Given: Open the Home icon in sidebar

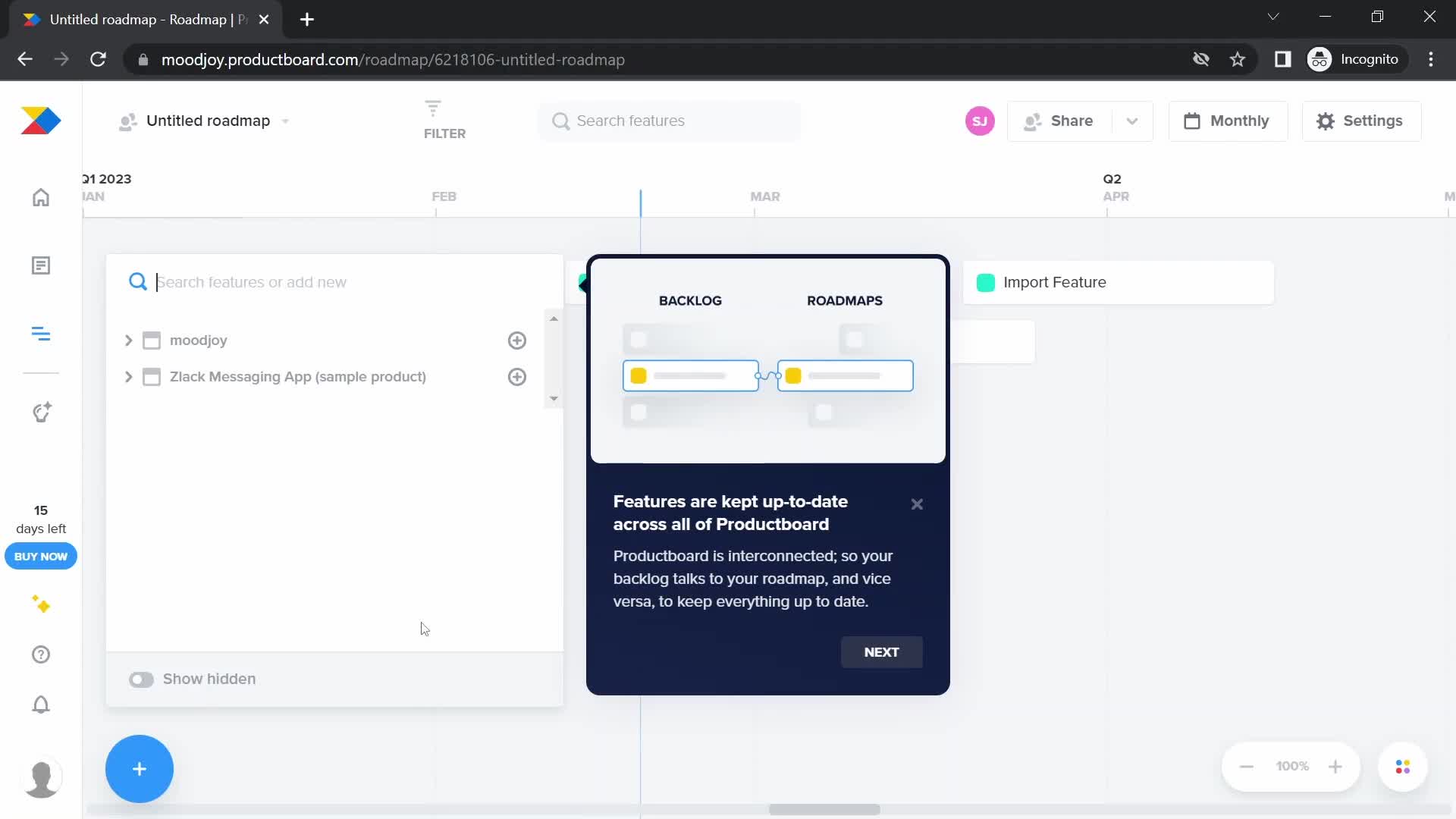Looking at the screenshot, I should pos(41,197).
